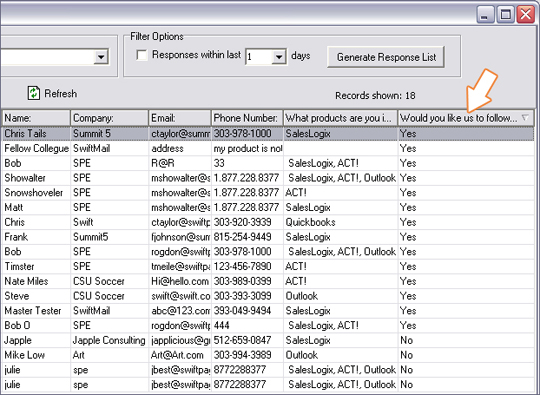Click the Art@Art.com email cell
The height and width of the screenshot is (395, 540).
tap(180, 355)
